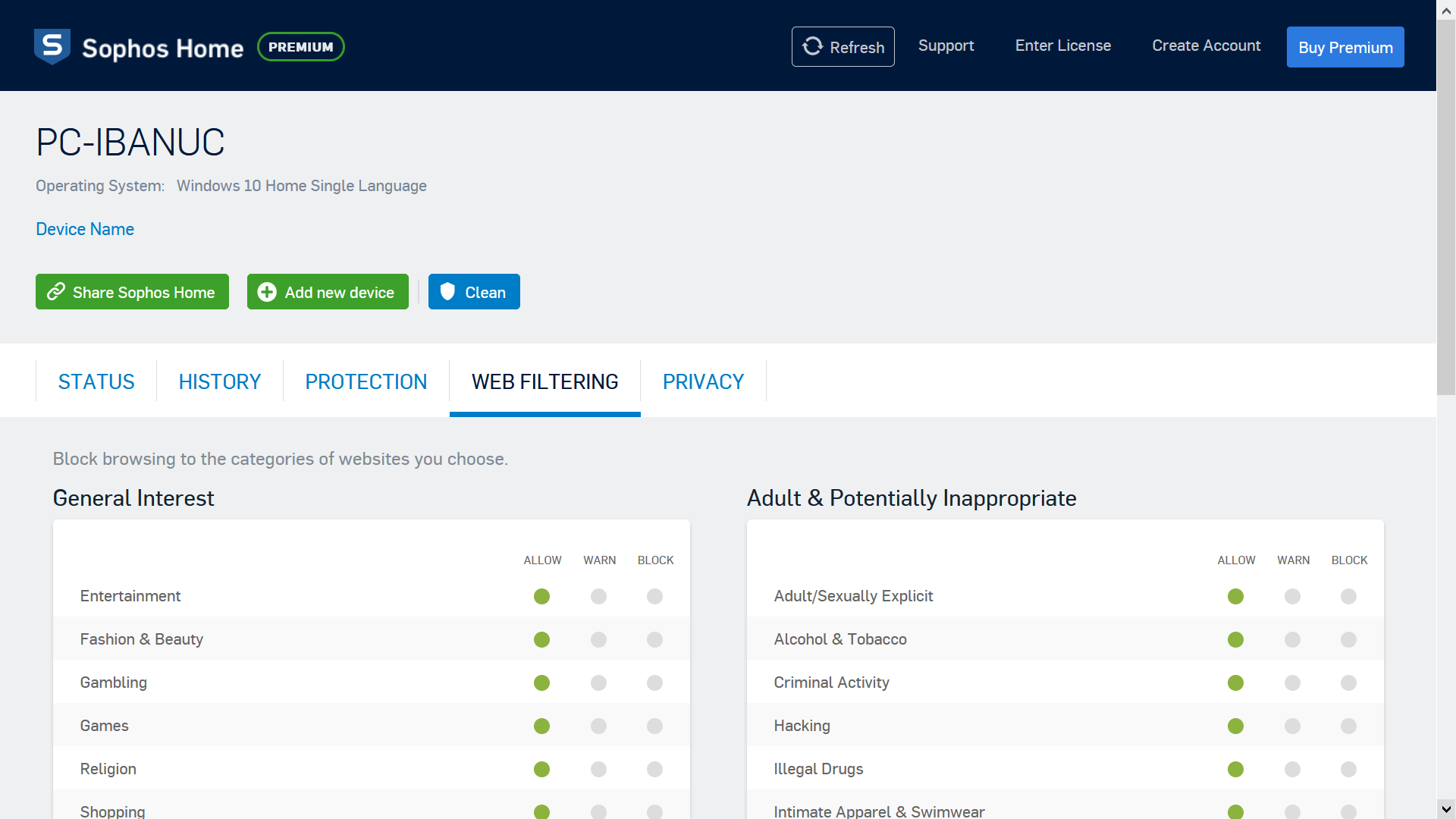The image size is (1456, 819).
Task: Set Games to Warn
Action: coord(598,726)
